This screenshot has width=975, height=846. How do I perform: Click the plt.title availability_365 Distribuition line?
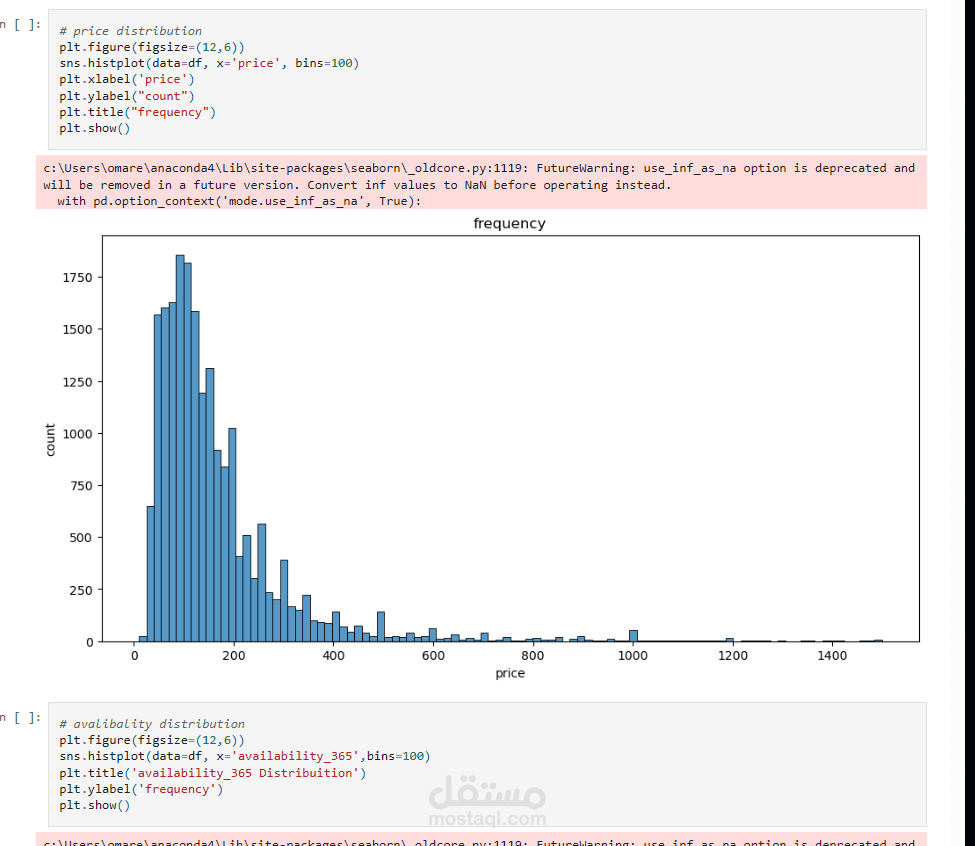click(x=213, y=773)
